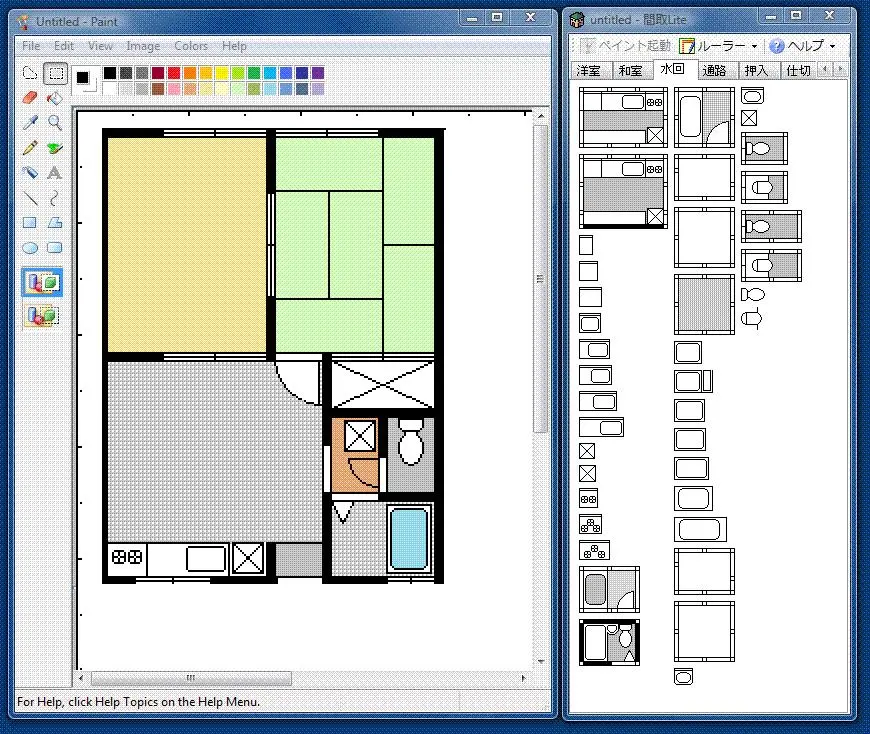Select the Free-Form Select tool

30,73
